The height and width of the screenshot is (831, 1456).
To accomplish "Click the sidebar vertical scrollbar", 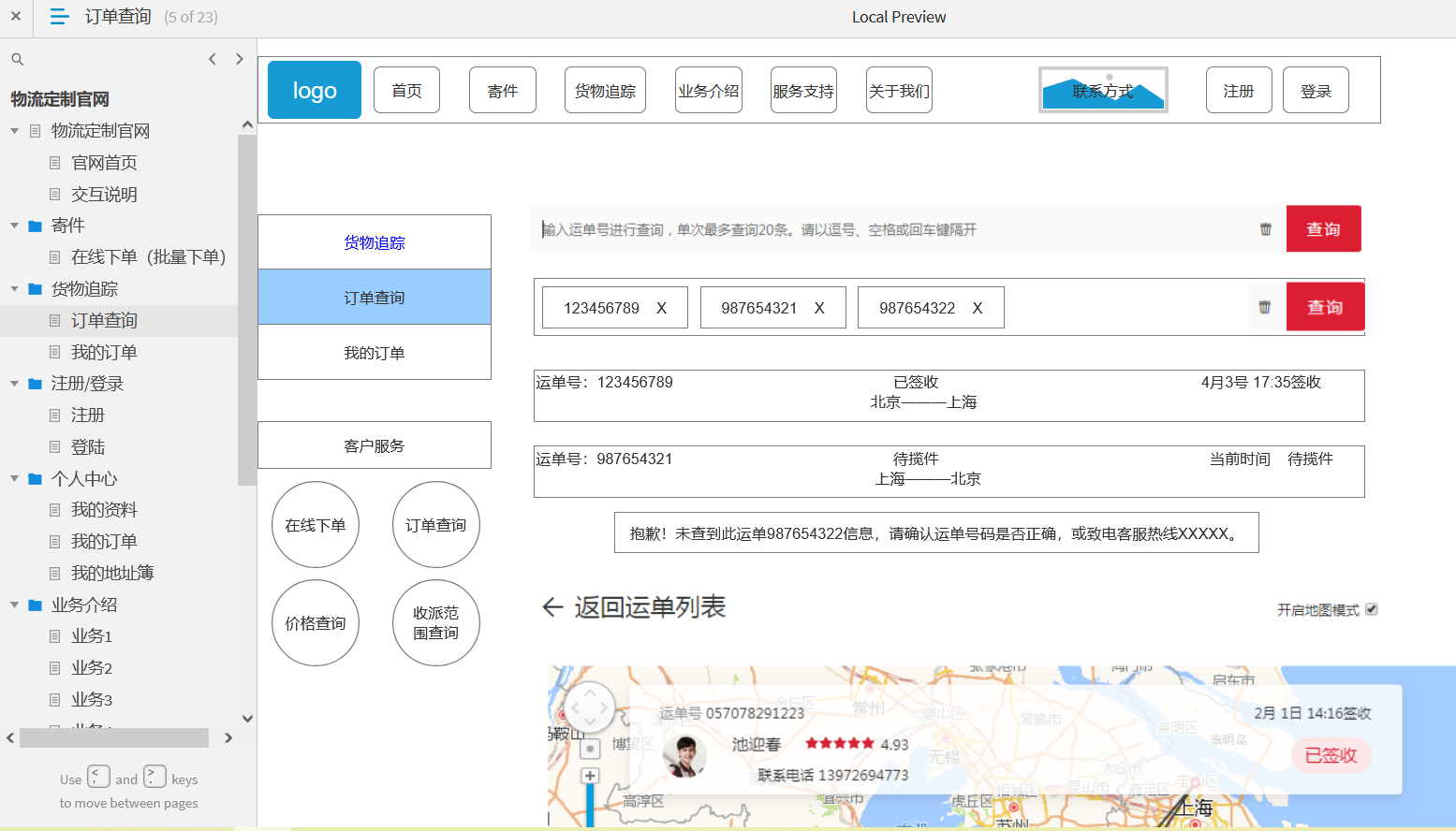I will [x=247, y=310].
